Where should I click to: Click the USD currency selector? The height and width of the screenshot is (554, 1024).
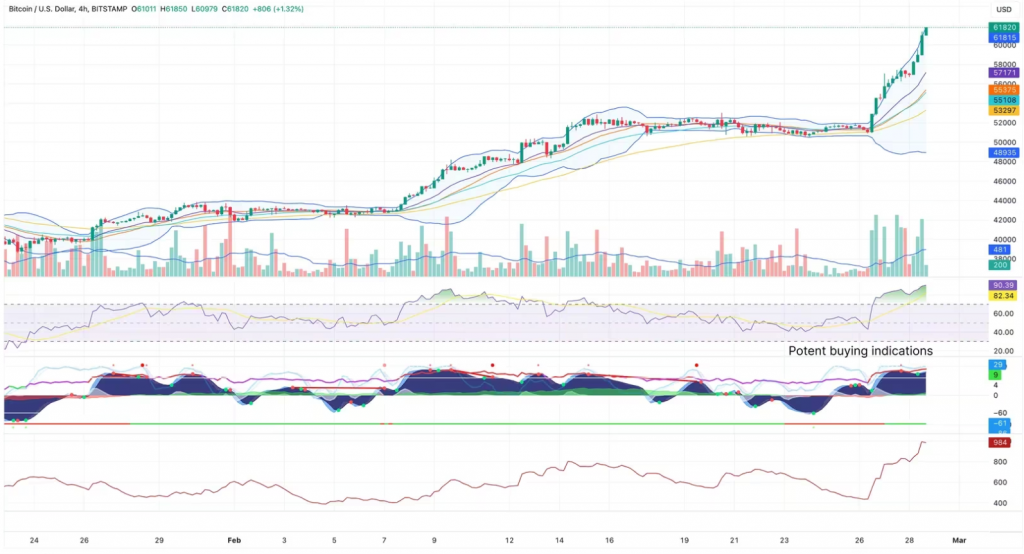1003,9
